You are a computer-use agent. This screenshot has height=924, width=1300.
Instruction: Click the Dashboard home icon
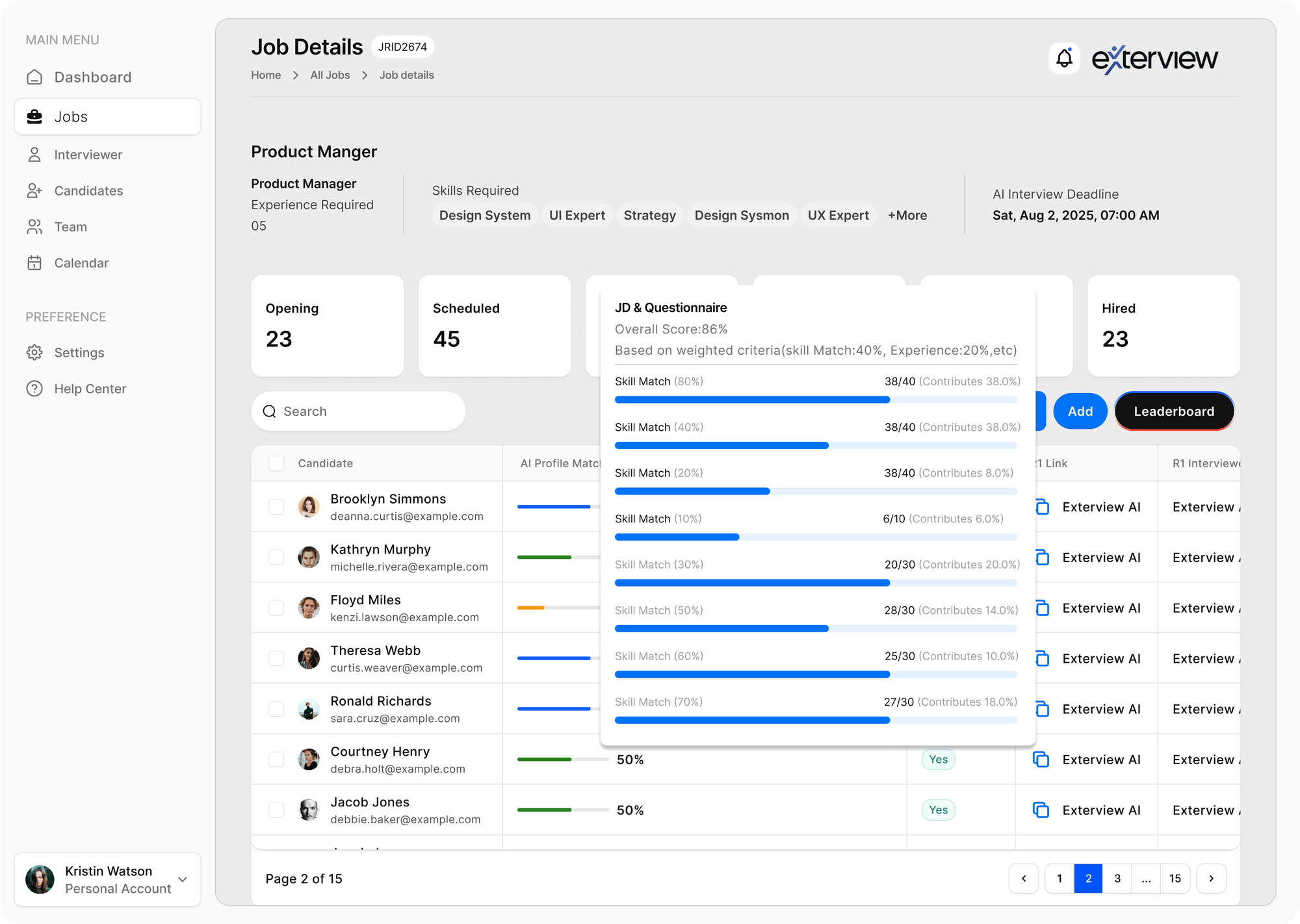[34, 77]
